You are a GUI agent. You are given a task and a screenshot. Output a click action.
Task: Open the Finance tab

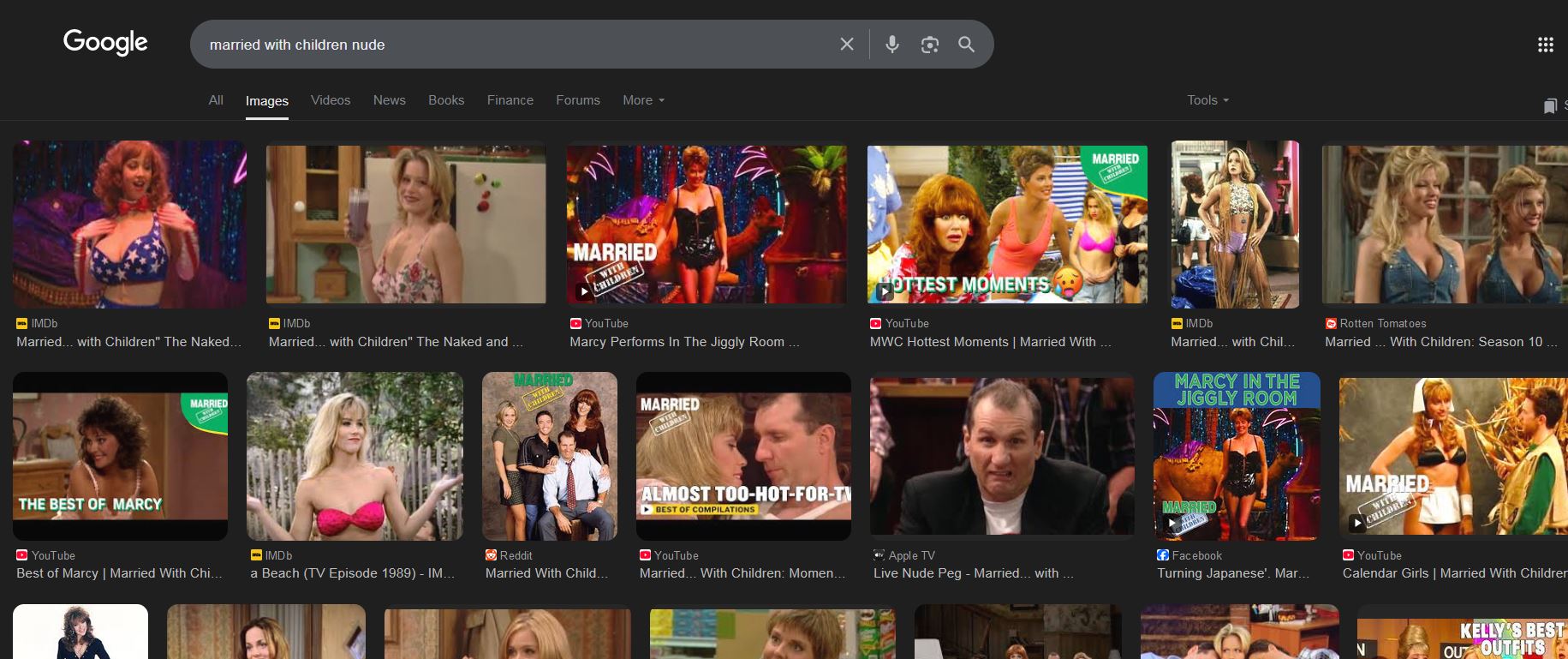point(510,100)
